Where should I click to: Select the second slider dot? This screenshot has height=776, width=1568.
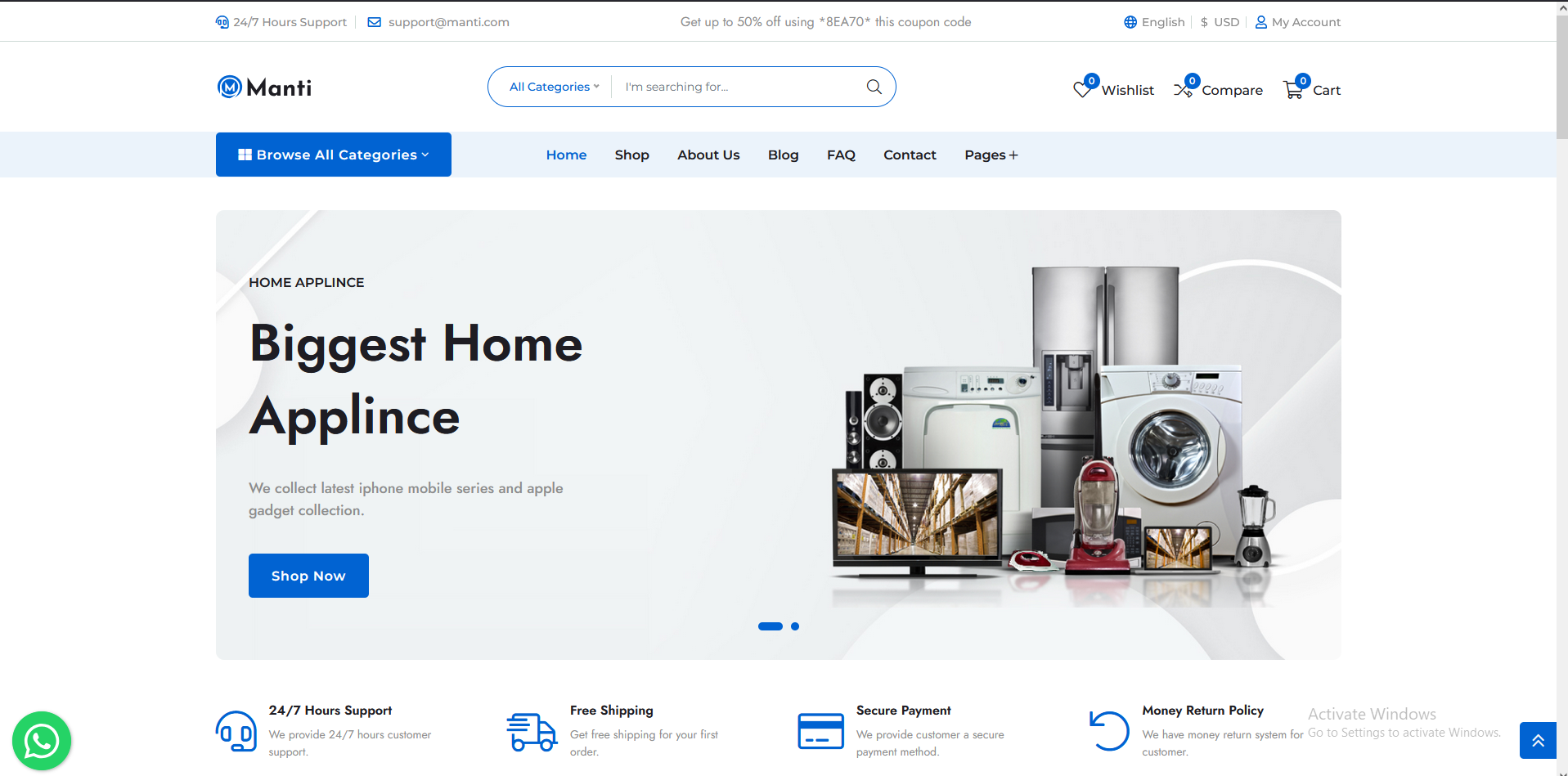click(x=795, y=626)
